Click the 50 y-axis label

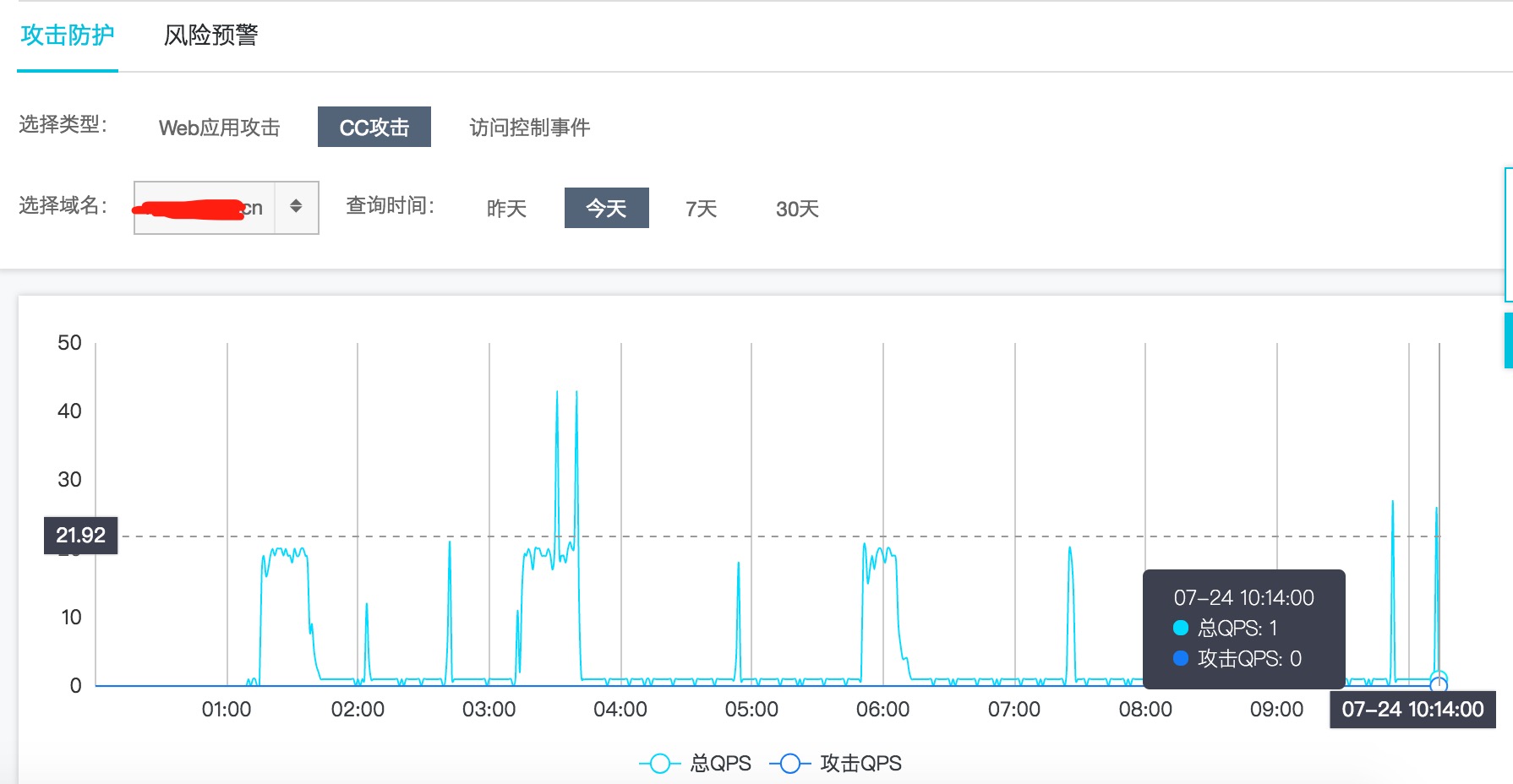click(x=69, y=343)
